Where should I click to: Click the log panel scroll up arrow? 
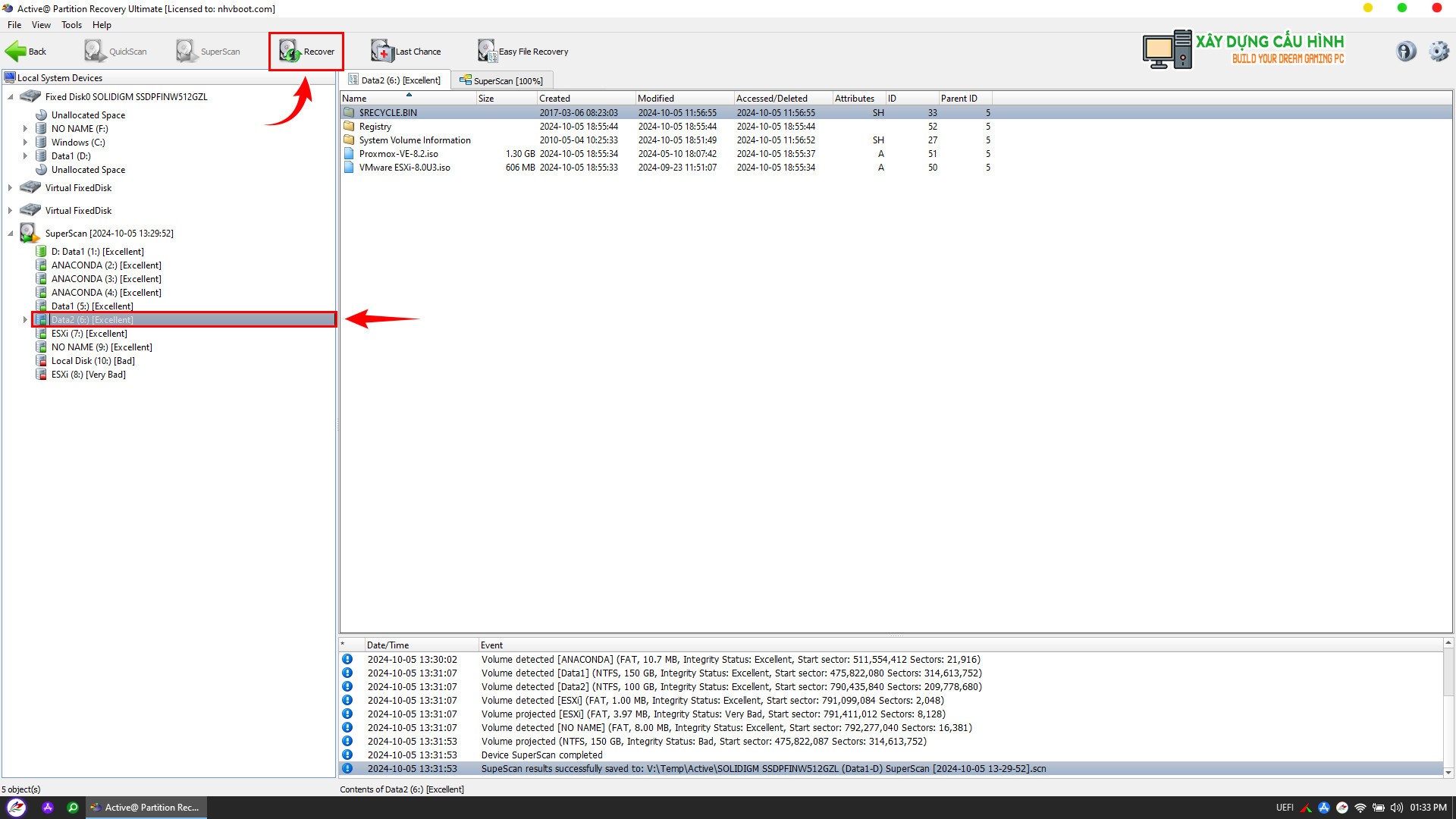coord(1448,643)
